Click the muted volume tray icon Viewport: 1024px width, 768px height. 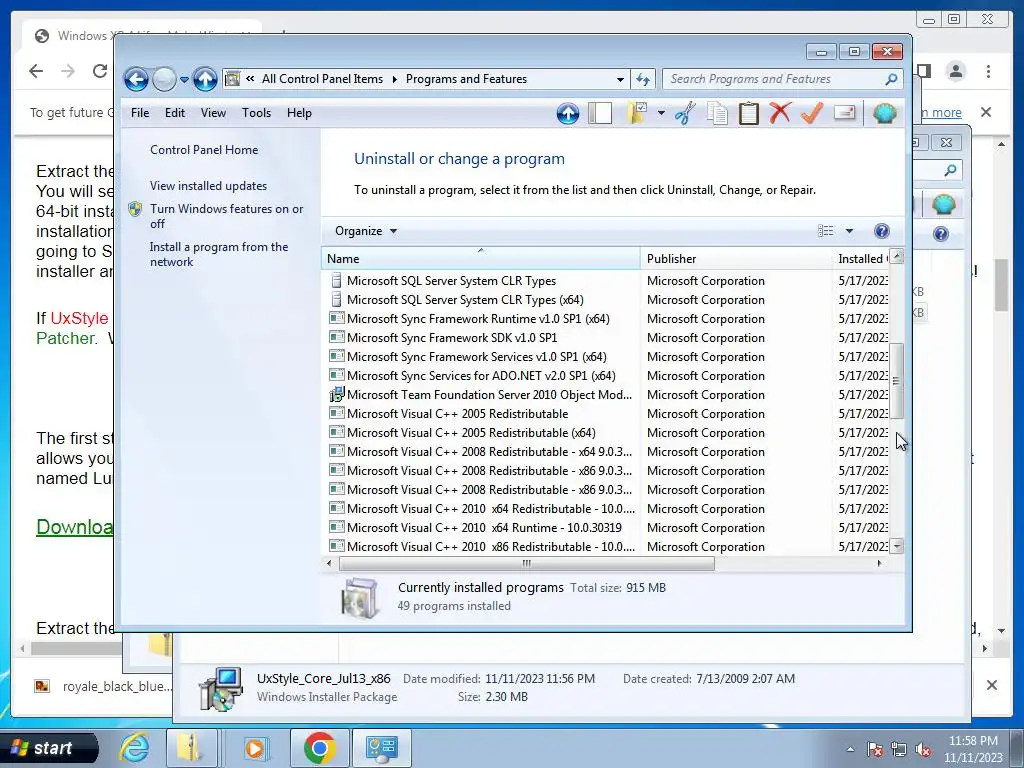click(x=923, y=750)
